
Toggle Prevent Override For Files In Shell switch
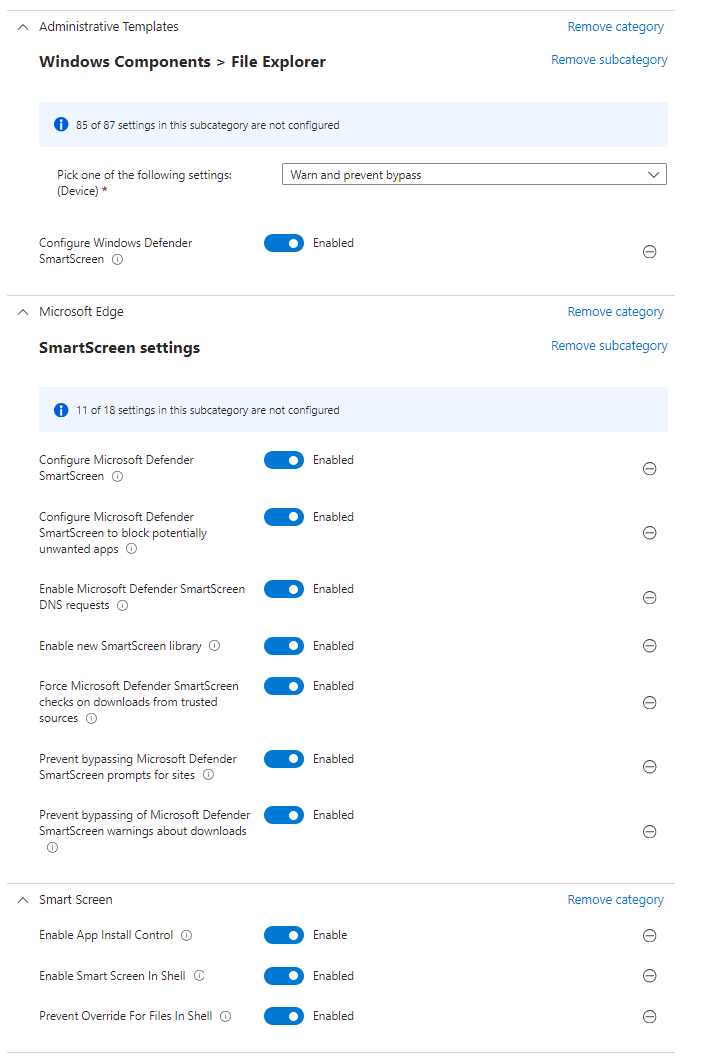coord(284,1016)
